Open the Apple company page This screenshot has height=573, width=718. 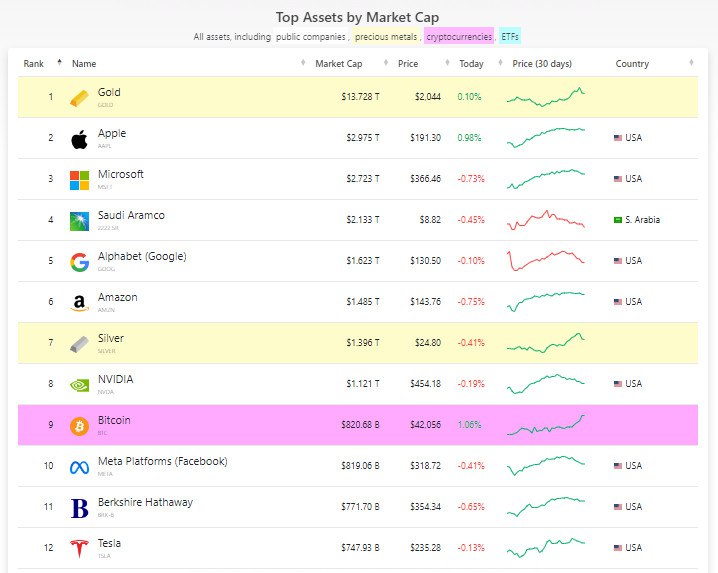pyautogui.click(x=112, y=133)
